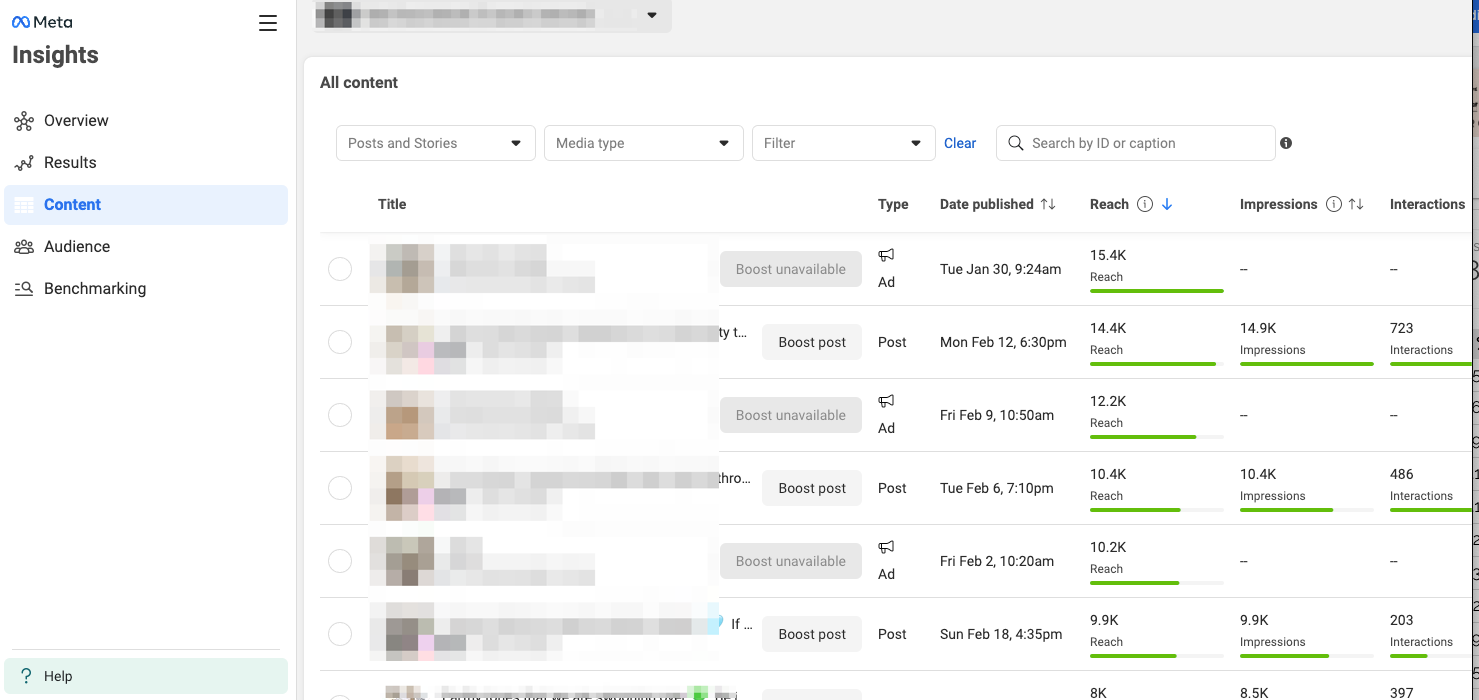Click the Meta logo
Viewport: 1479px width, 700px height.
point(41,20)
